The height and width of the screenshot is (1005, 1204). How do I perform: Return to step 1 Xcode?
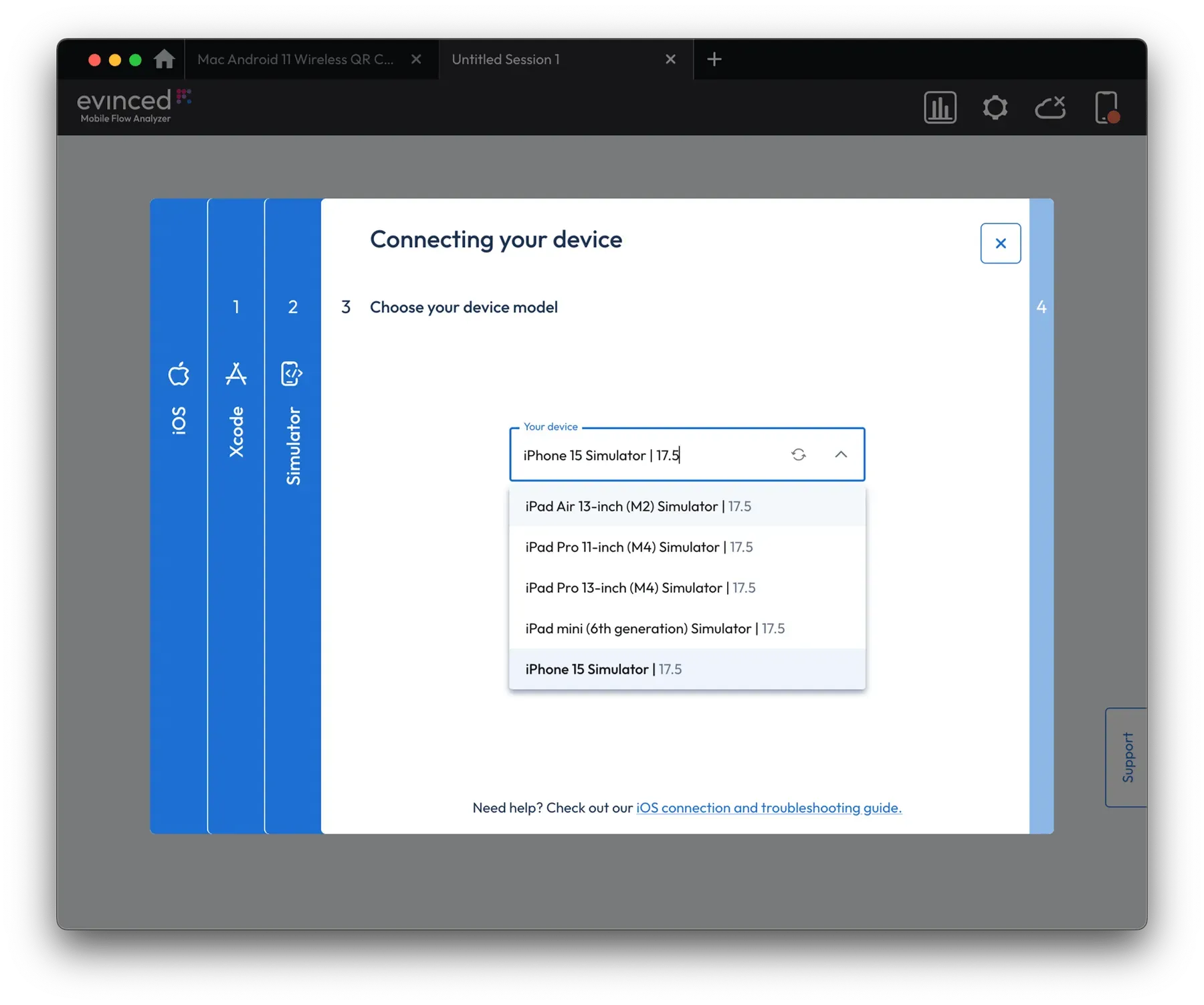point(236,515)
